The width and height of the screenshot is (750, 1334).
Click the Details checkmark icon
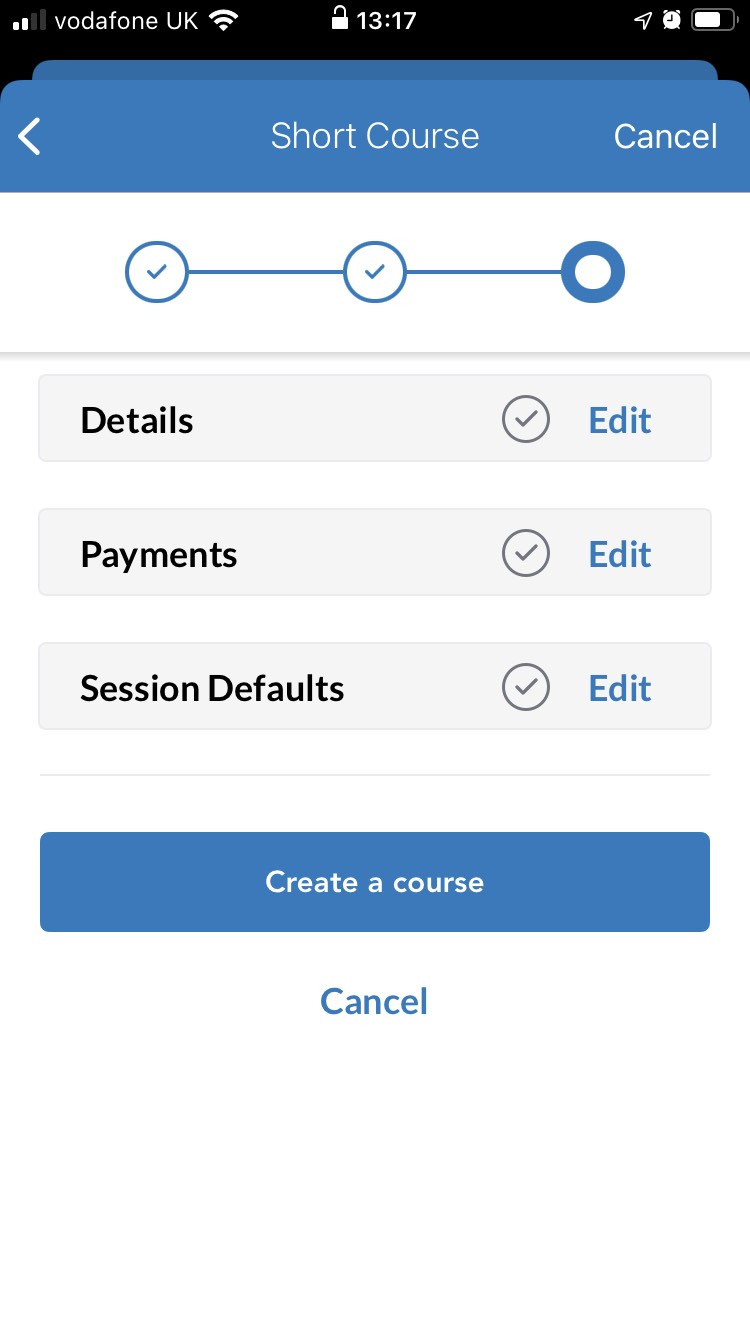click(526, 420)
